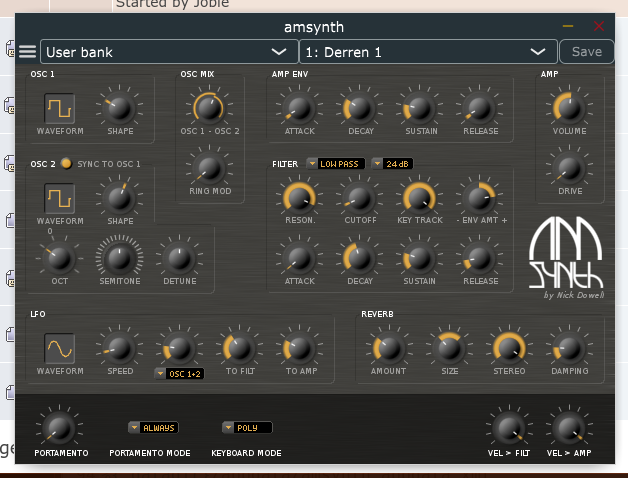The image size is (628, 478).
Task: Open the POLY keyboard mode menu
Action: point(247,428)
